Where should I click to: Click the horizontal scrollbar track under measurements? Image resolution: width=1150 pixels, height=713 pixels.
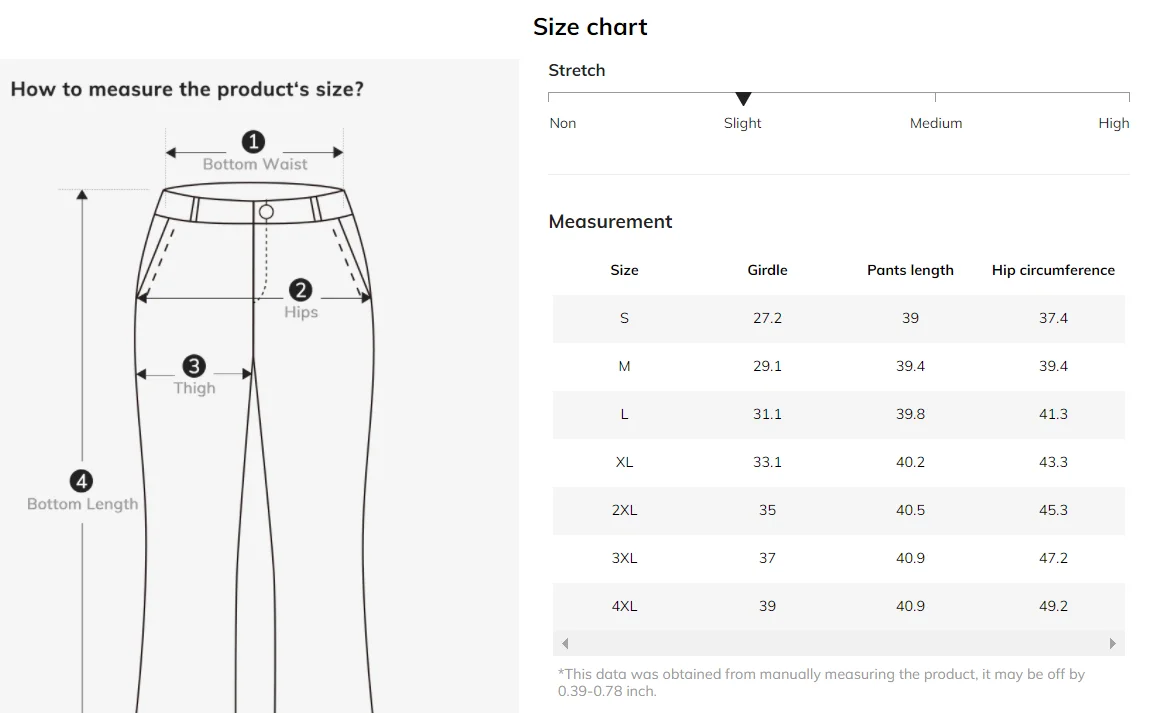(838, 643)
